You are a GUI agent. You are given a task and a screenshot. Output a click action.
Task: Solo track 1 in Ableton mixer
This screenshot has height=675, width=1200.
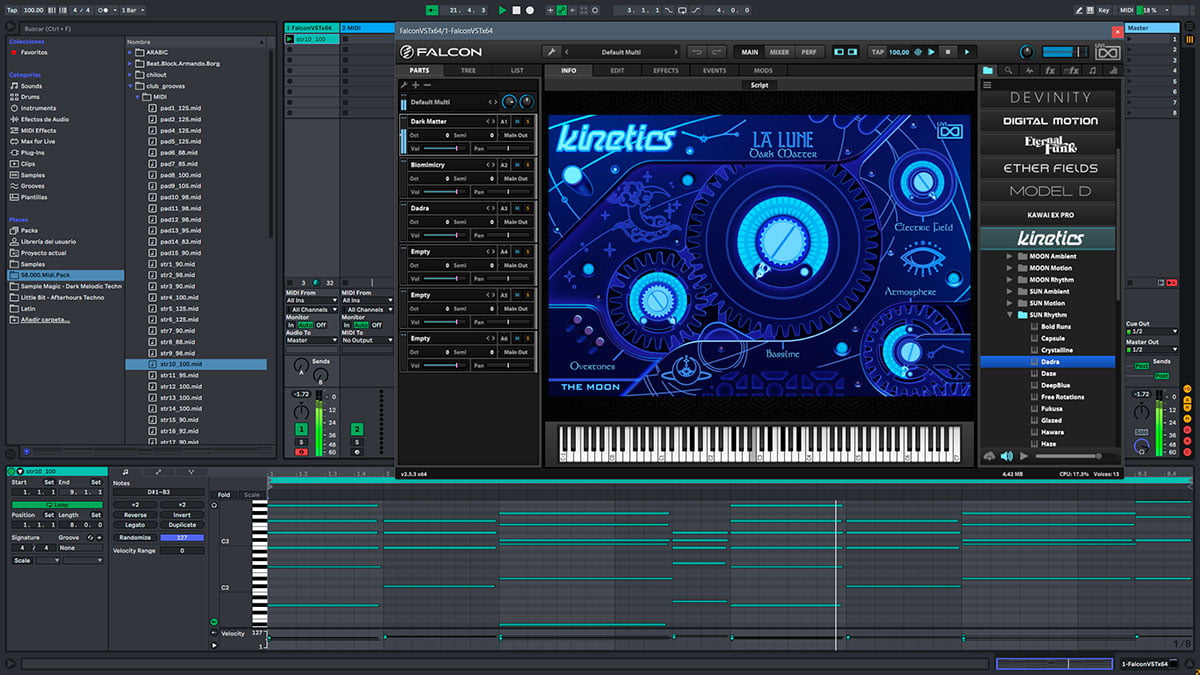[301, 441]
